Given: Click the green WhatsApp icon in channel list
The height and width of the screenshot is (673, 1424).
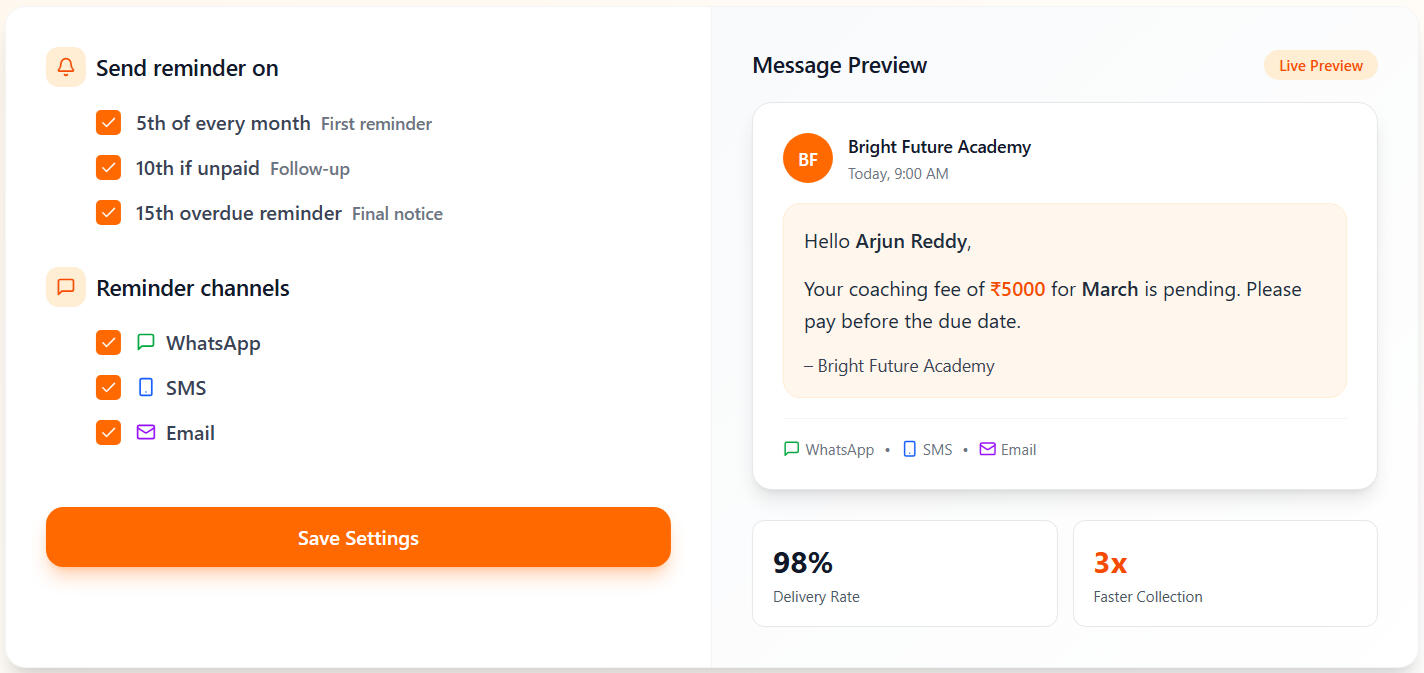Looking at the screenshot, I should [x=146, y=342].
